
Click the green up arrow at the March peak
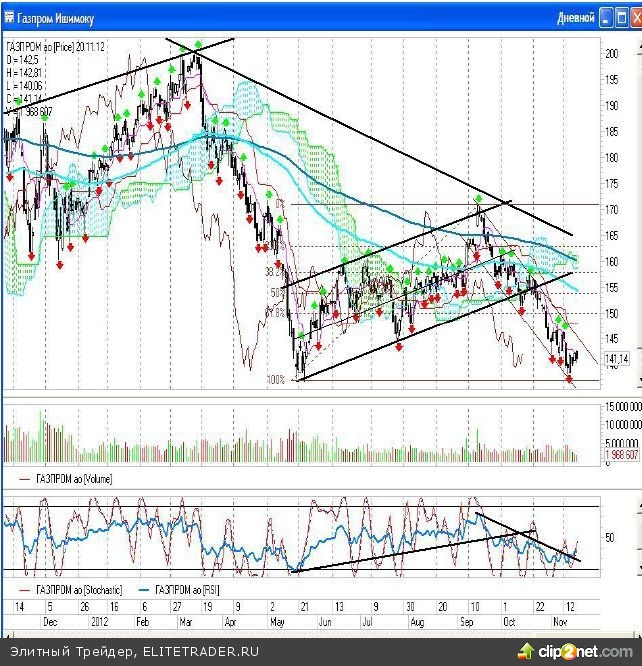[199, 45]
